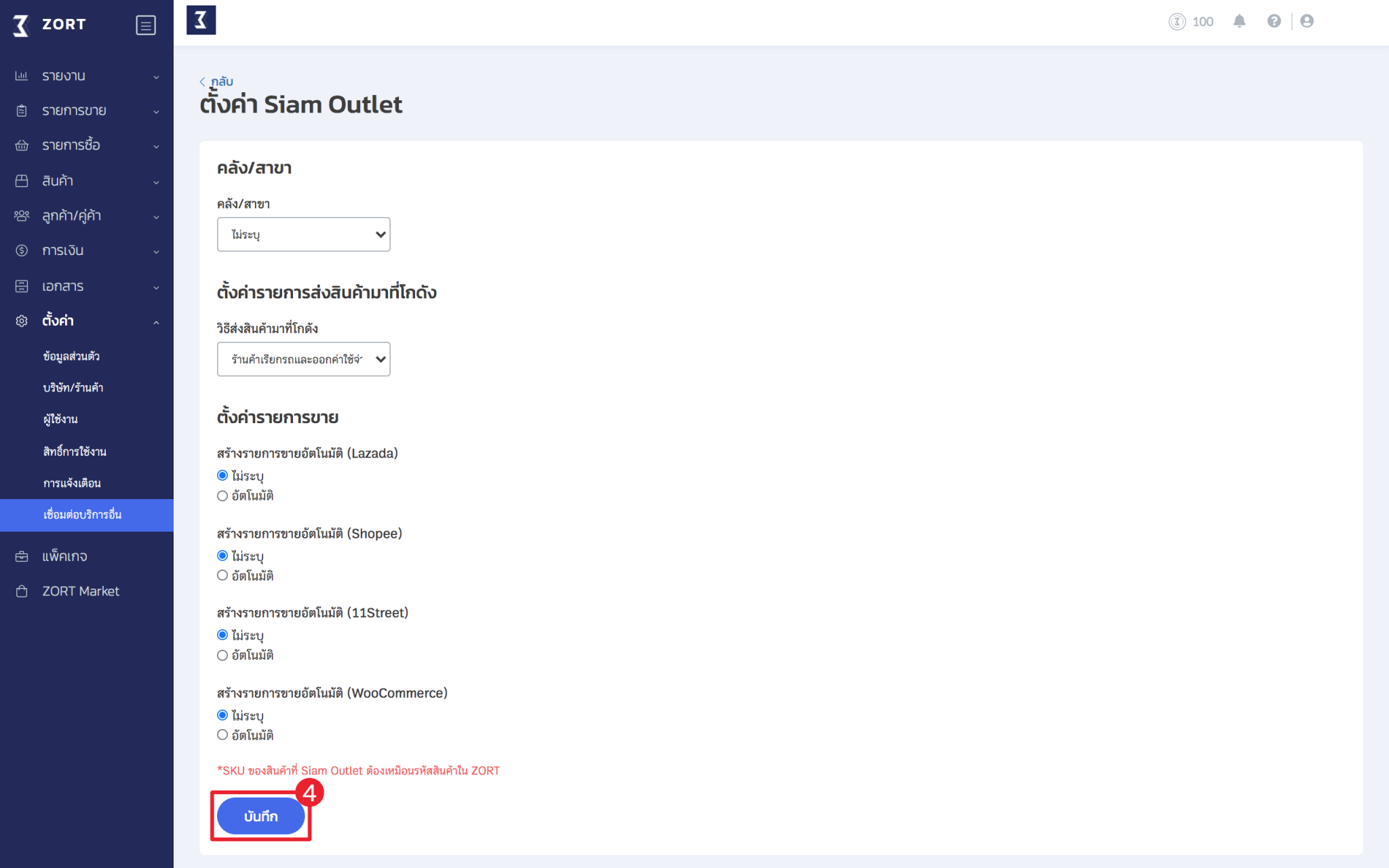Open the credits coin icon showing 100
This screenshot has width=1389, height=868.
(x=1177, y=22)
